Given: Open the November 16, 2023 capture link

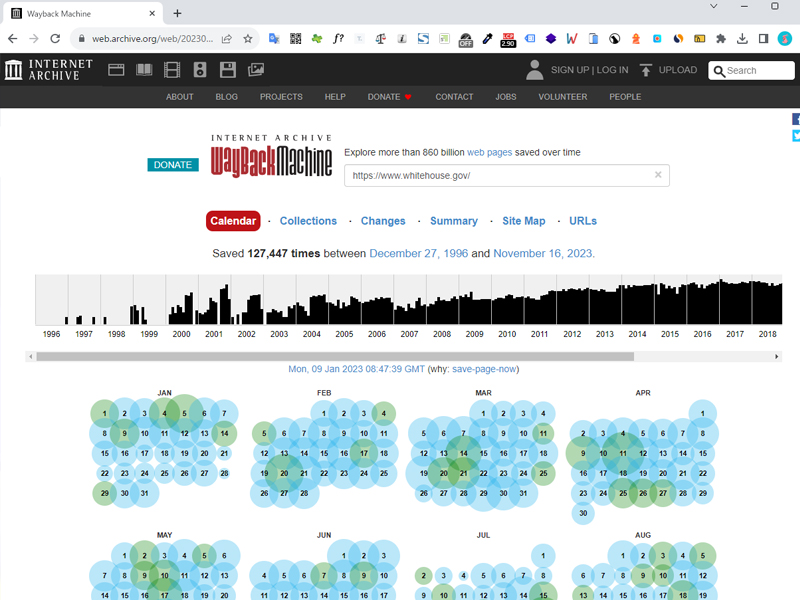Looking at the screenshot, I should [543, 254].
